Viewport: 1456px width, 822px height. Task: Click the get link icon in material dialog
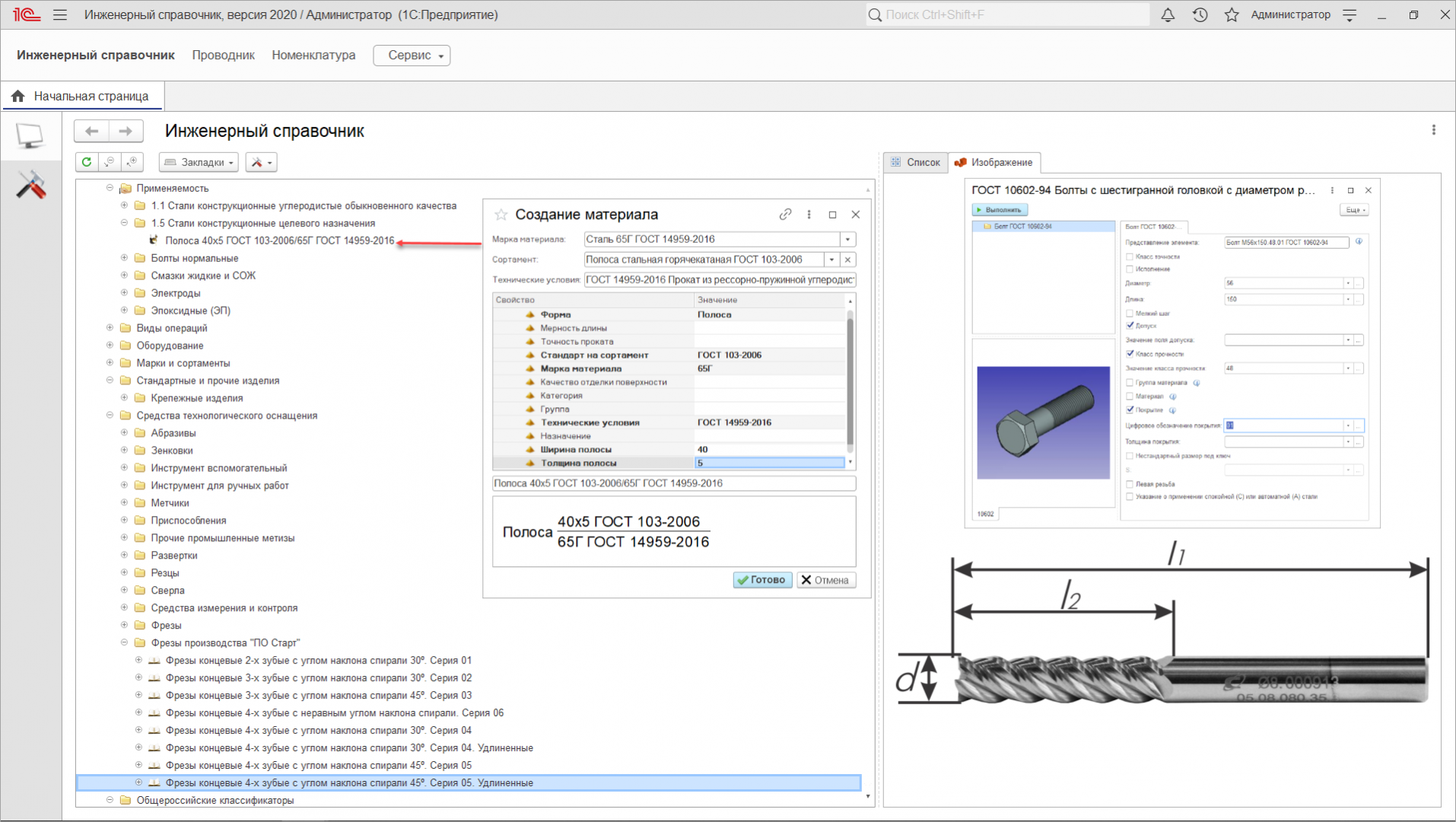point(785,215)
